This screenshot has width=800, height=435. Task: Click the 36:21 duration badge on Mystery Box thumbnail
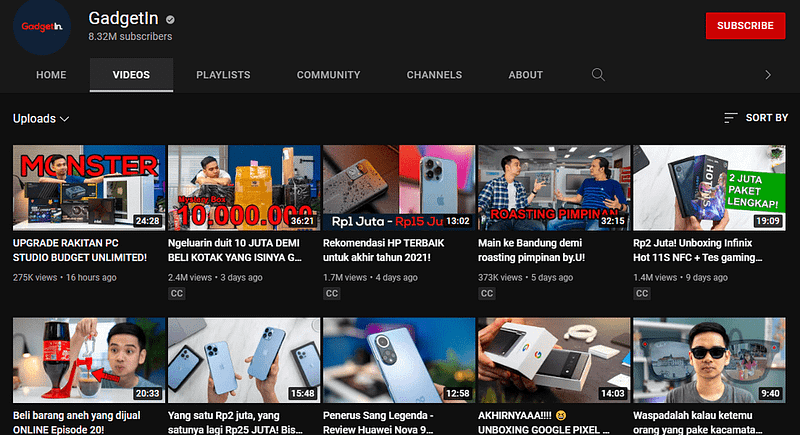(302, 221)
